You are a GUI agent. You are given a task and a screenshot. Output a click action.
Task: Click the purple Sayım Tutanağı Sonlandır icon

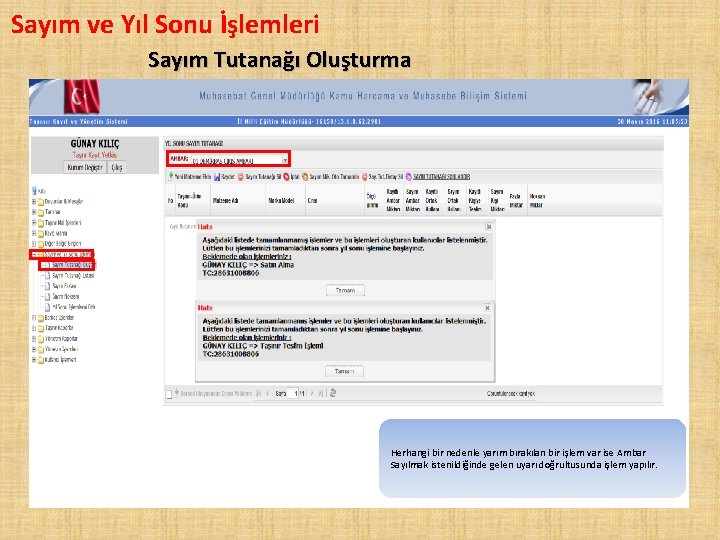(x=408, y=177)
